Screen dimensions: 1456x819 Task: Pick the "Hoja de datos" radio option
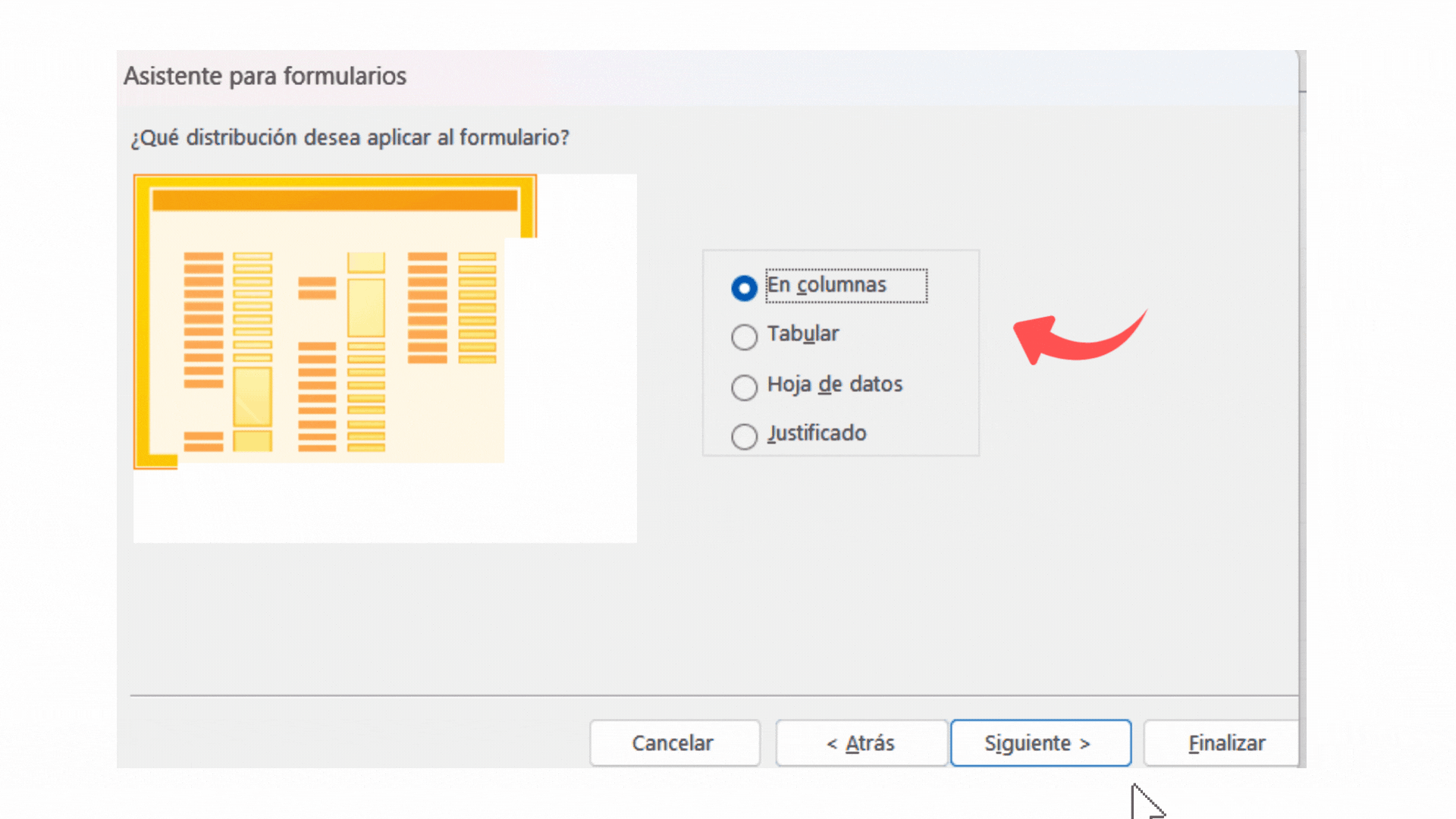click(x=744, y=387)
